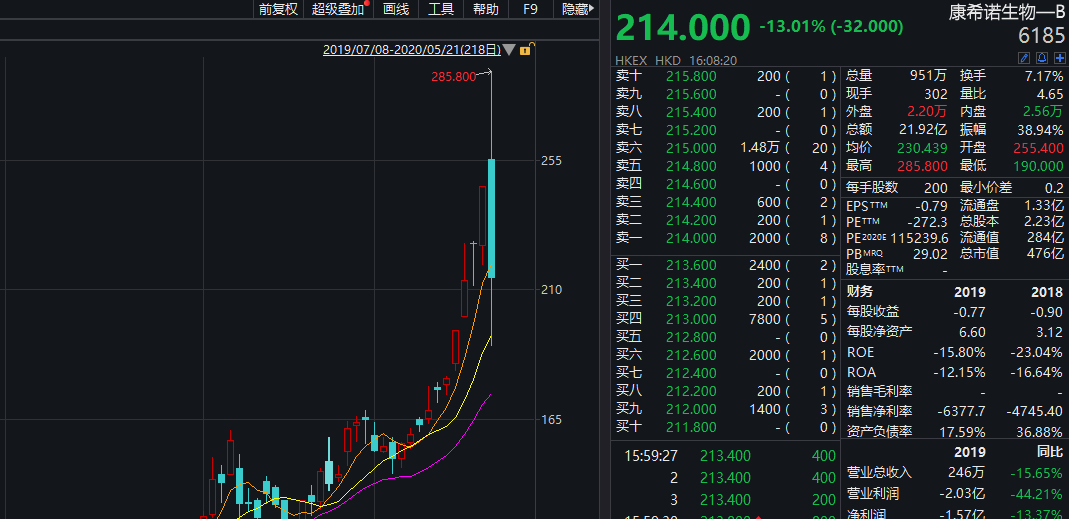Click the PE 2020E value 115239.6
Viewport: 1069px width, 519px height.
tap(921, 238)
